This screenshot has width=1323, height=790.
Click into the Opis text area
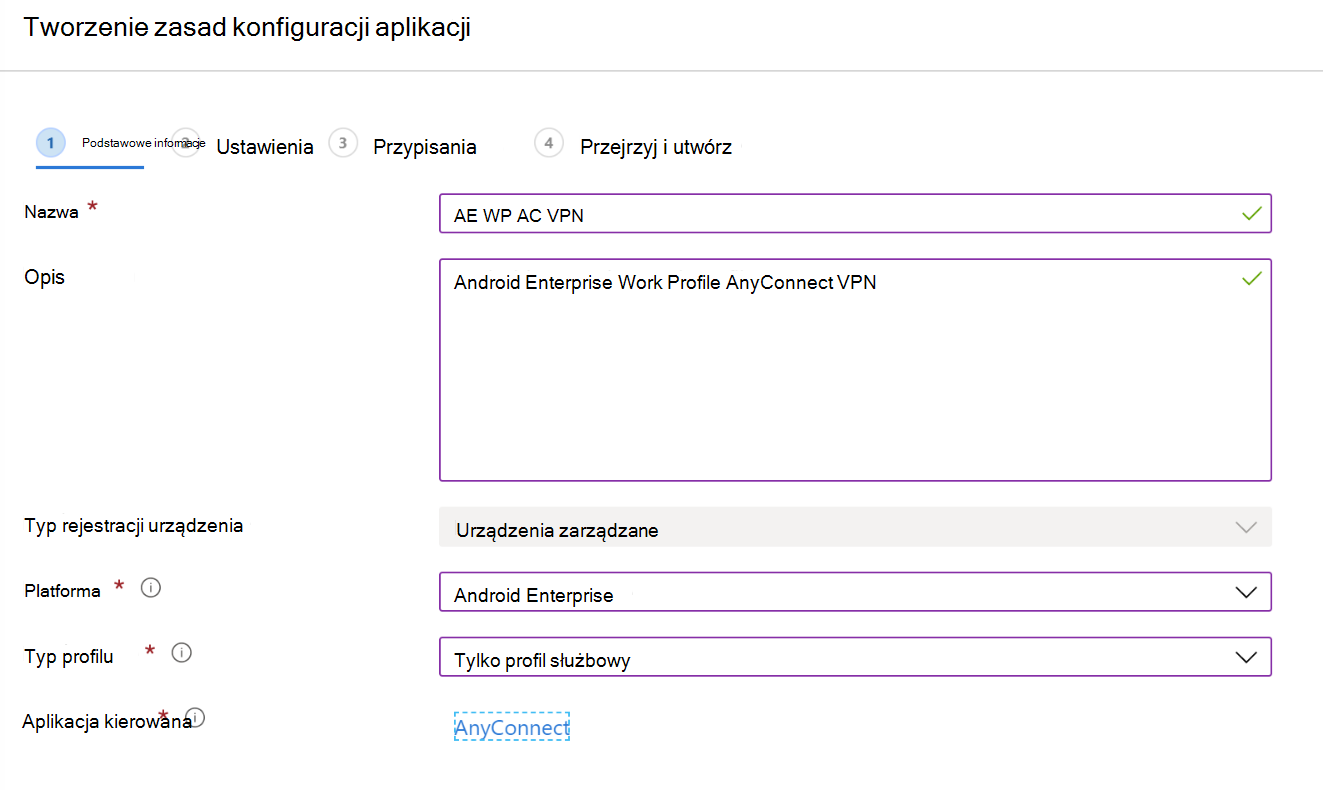coord(855,370)
